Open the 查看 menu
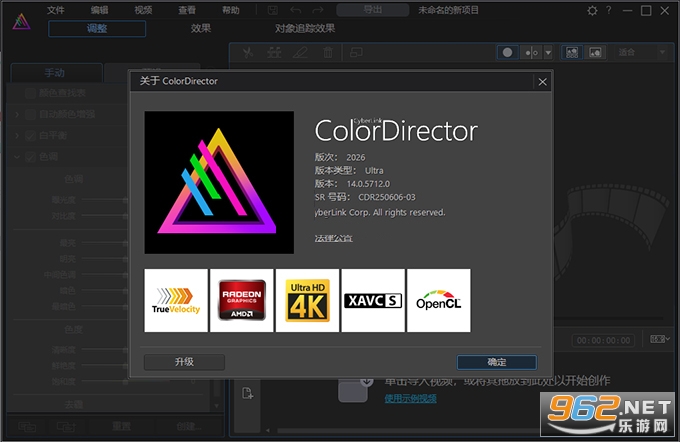The image size is (680, 442). [x=187, y=10]
